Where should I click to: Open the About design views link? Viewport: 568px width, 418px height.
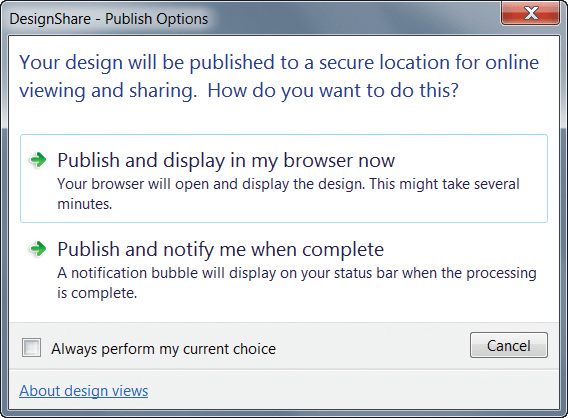pyautogui.click(x=84, y=391)
